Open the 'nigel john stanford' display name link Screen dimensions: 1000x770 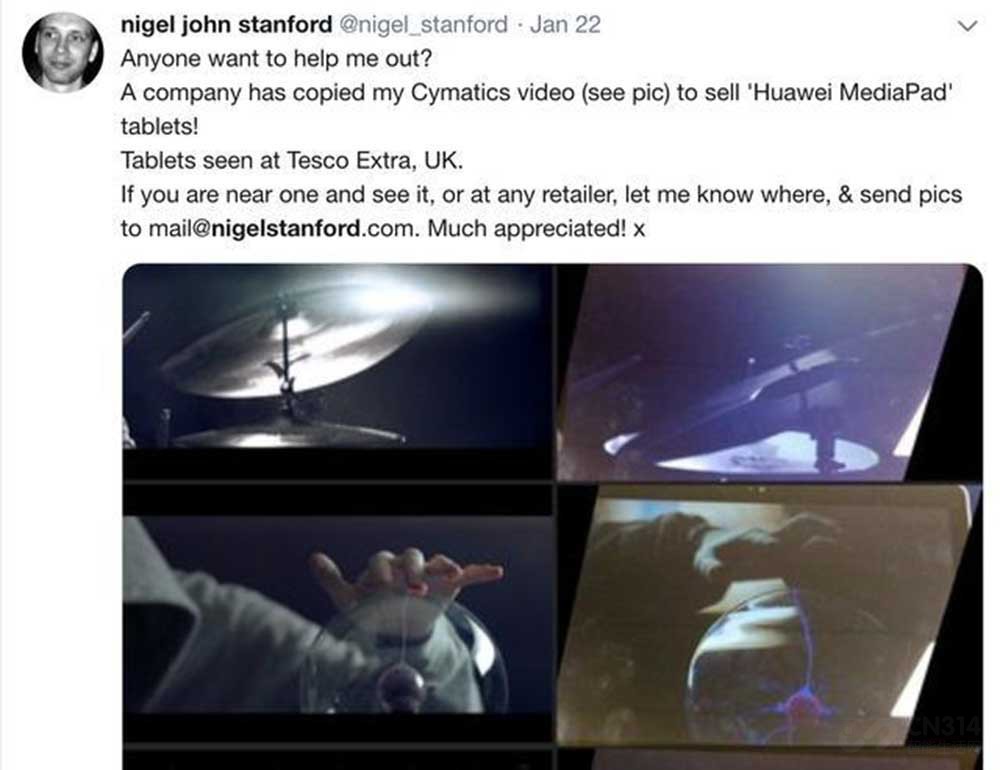[x=226, y=25]
